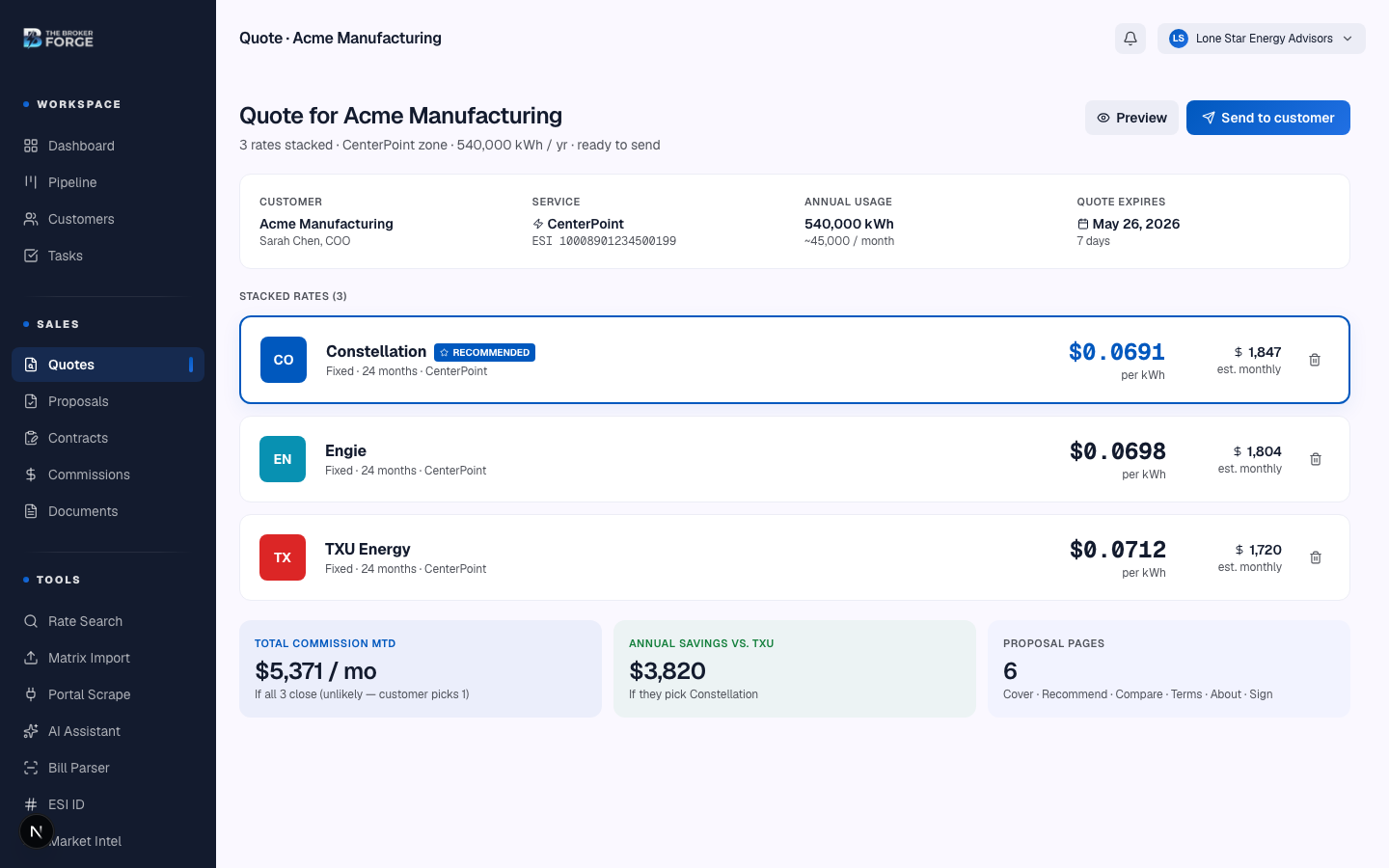Viewport: 1389px width, 868px height.
Task: Click the Quotes search-document icon
Action: [x=31, y=365]
